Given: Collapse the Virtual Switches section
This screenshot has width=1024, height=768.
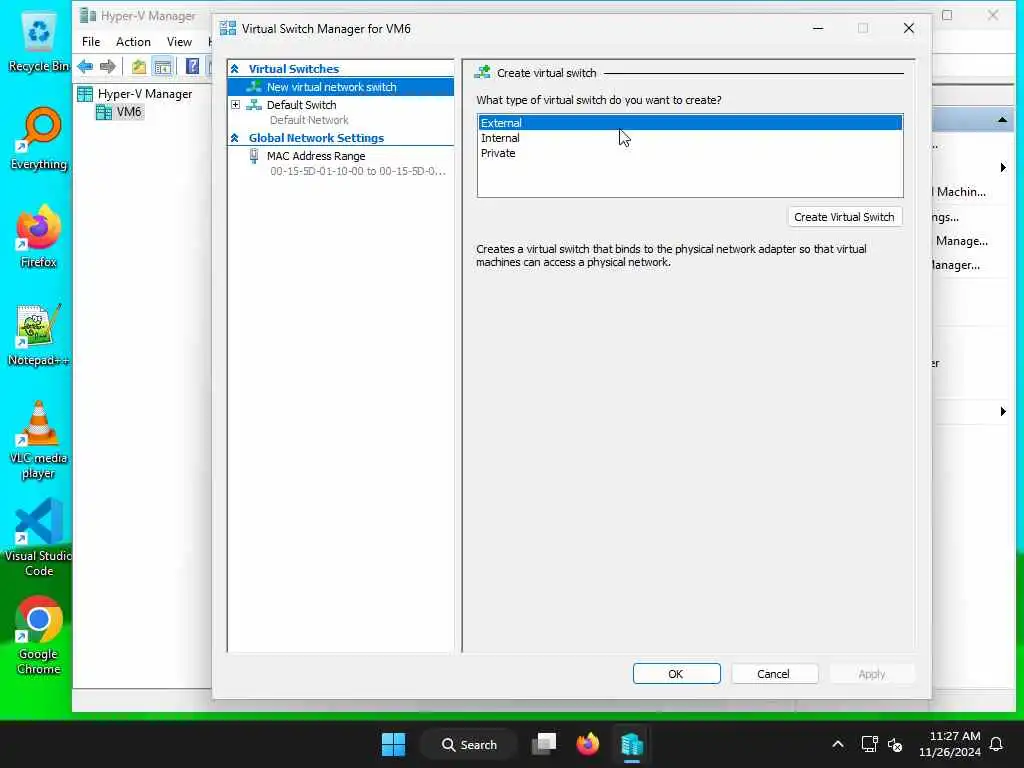Looking at the screenshot, I should (234, 69).
